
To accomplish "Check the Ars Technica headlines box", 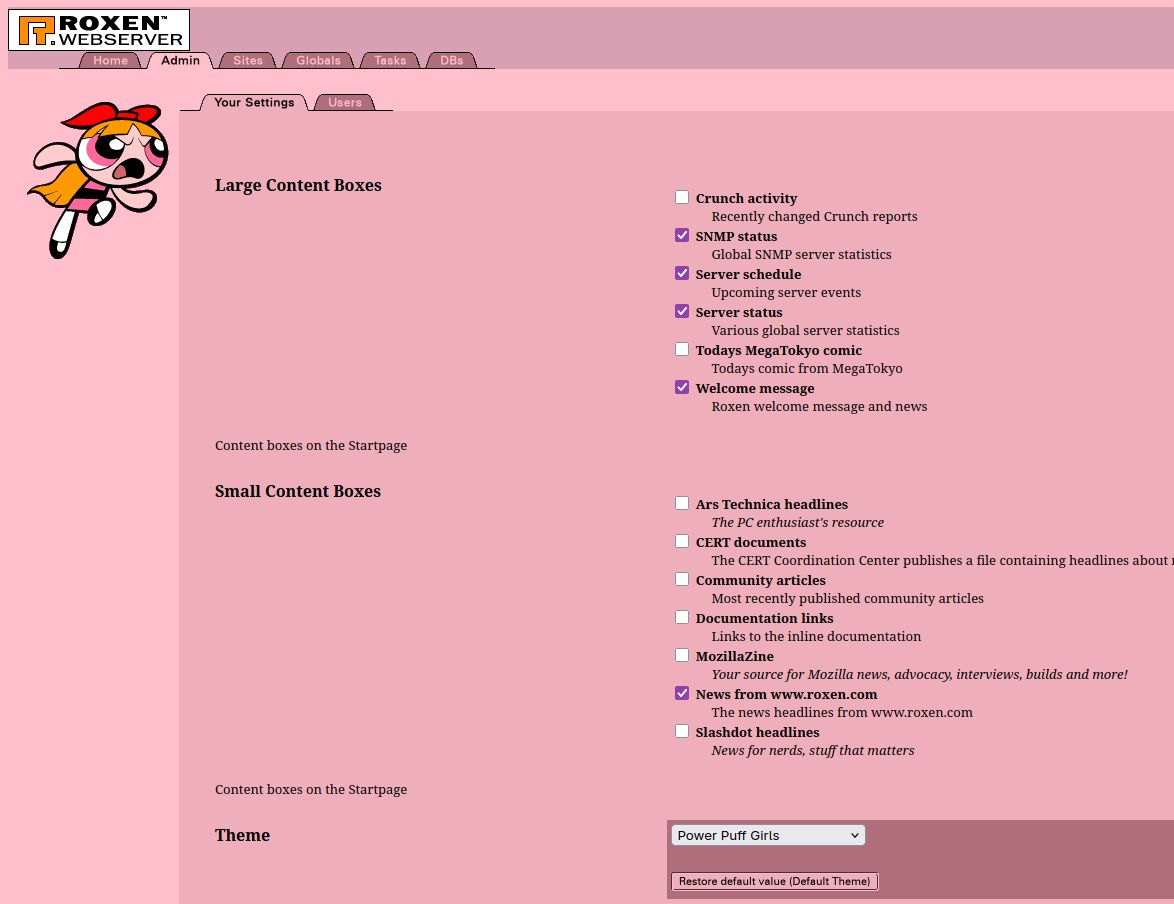I will (x=682, y=503).
